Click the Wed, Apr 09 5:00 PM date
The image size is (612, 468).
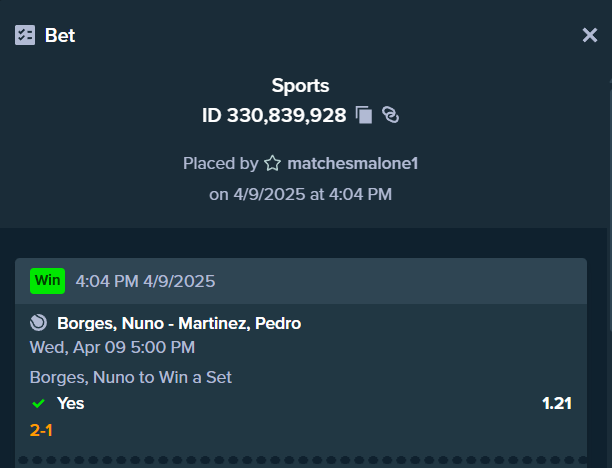click(112, 347)
